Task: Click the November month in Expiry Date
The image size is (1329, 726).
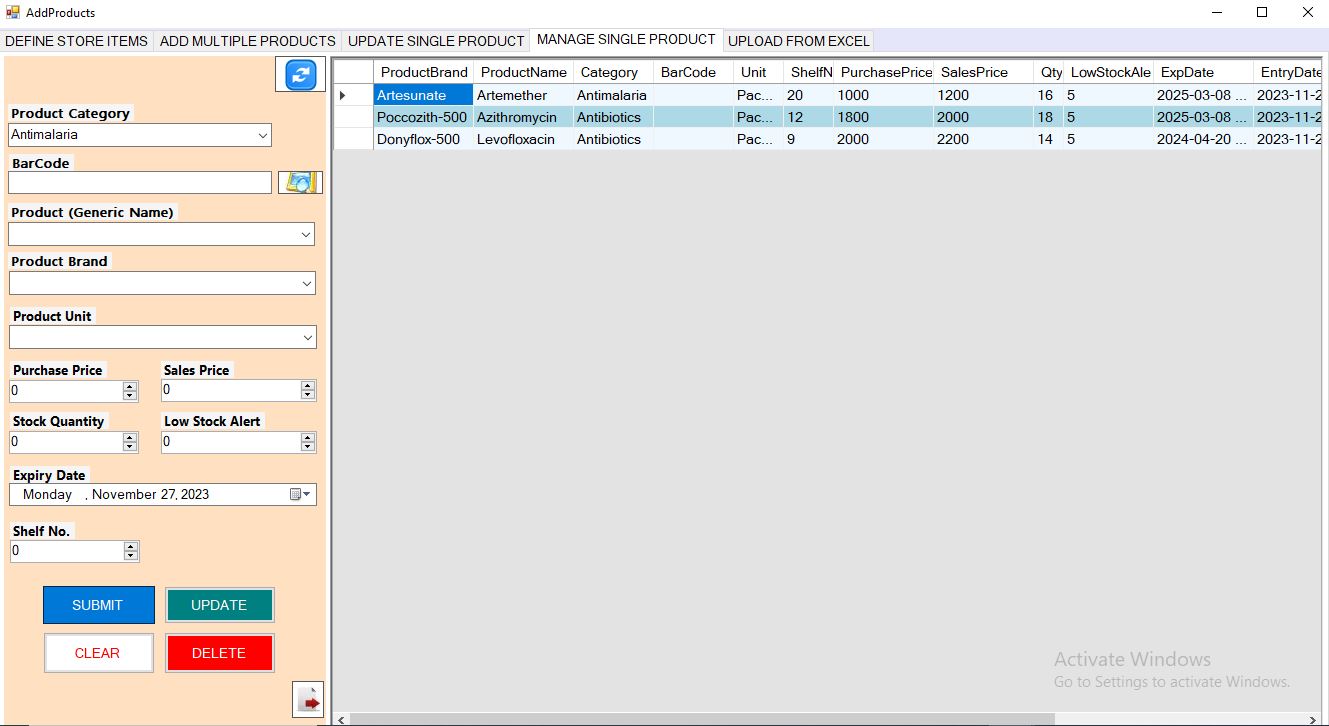Action: [x=123, y=494]
